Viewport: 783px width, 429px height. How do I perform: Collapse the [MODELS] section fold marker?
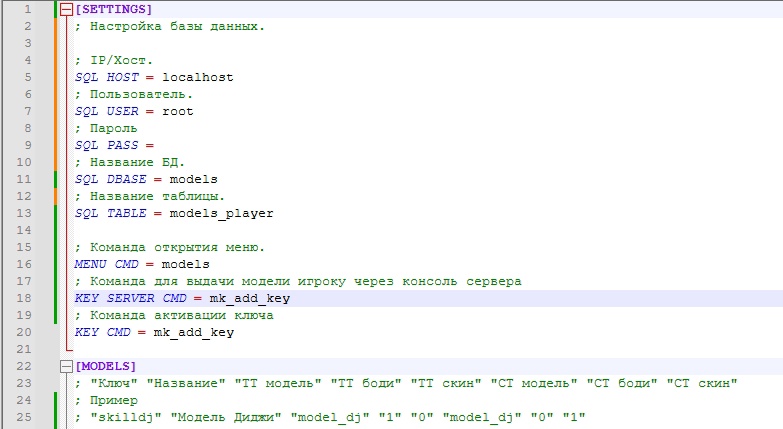pos(67,366)
